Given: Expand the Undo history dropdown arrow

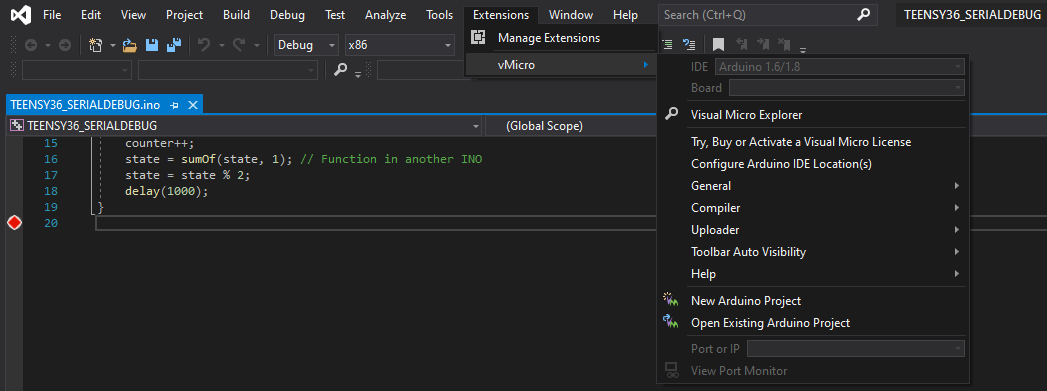Looking at the screenshot, I should tap(221, 45).
